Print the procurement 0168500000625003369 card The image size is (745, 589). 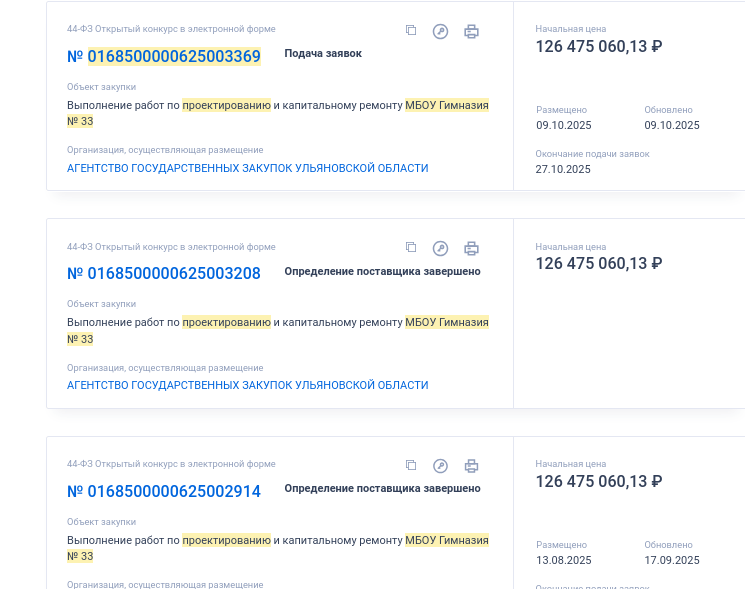pos(472,31)
